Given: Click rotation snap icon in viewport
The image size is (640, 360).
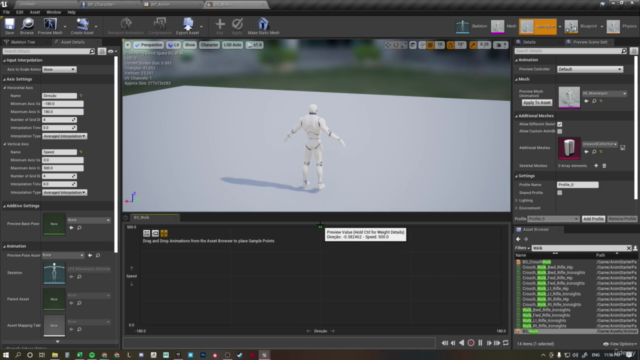Looking at the screenshot, I should pyautogui.click(x=451, y=45).
